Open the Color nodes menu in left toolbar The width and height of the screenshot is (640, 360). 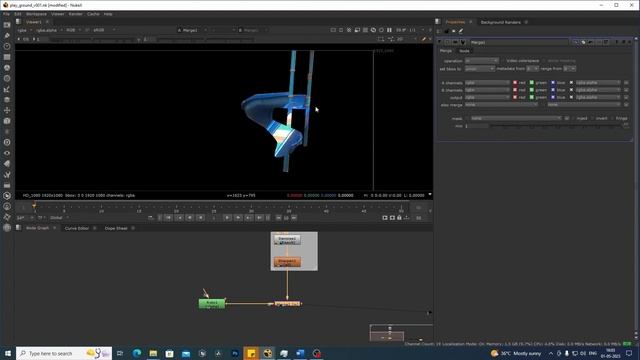(x=7, y=68)
